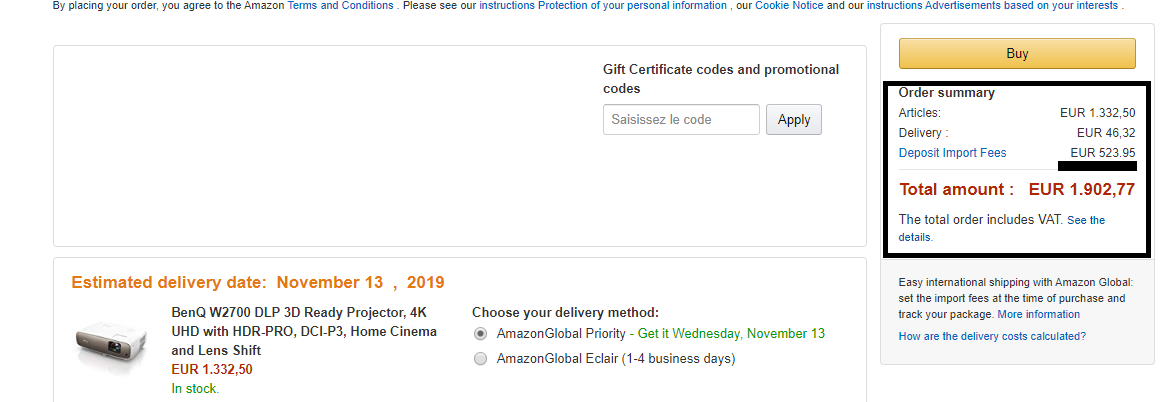Click See the details VAT link
Viewport: 1161px width, 402px height.
[1086, 220]
